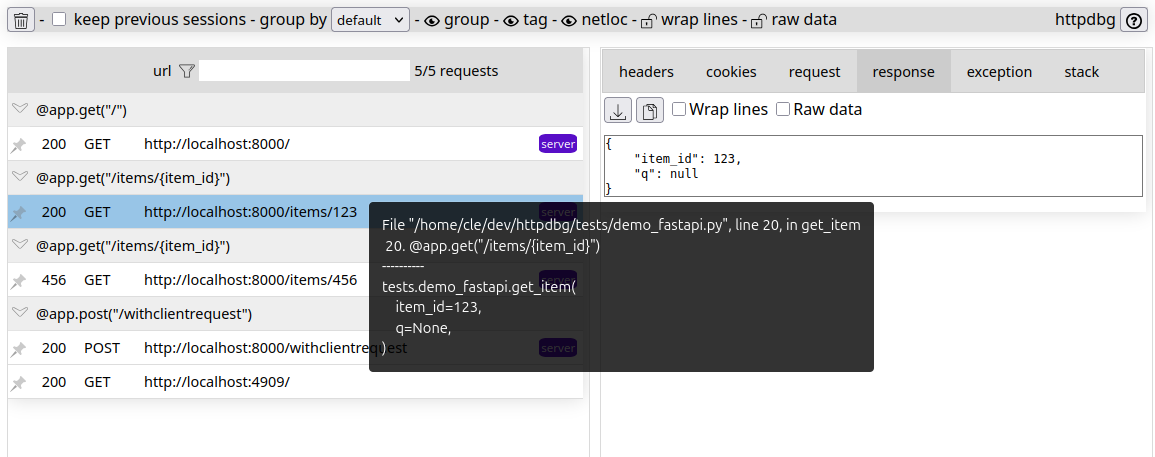Copy response content to clipboard
Viewport: 1155px width, 457px height.
(x=650, y=111)
